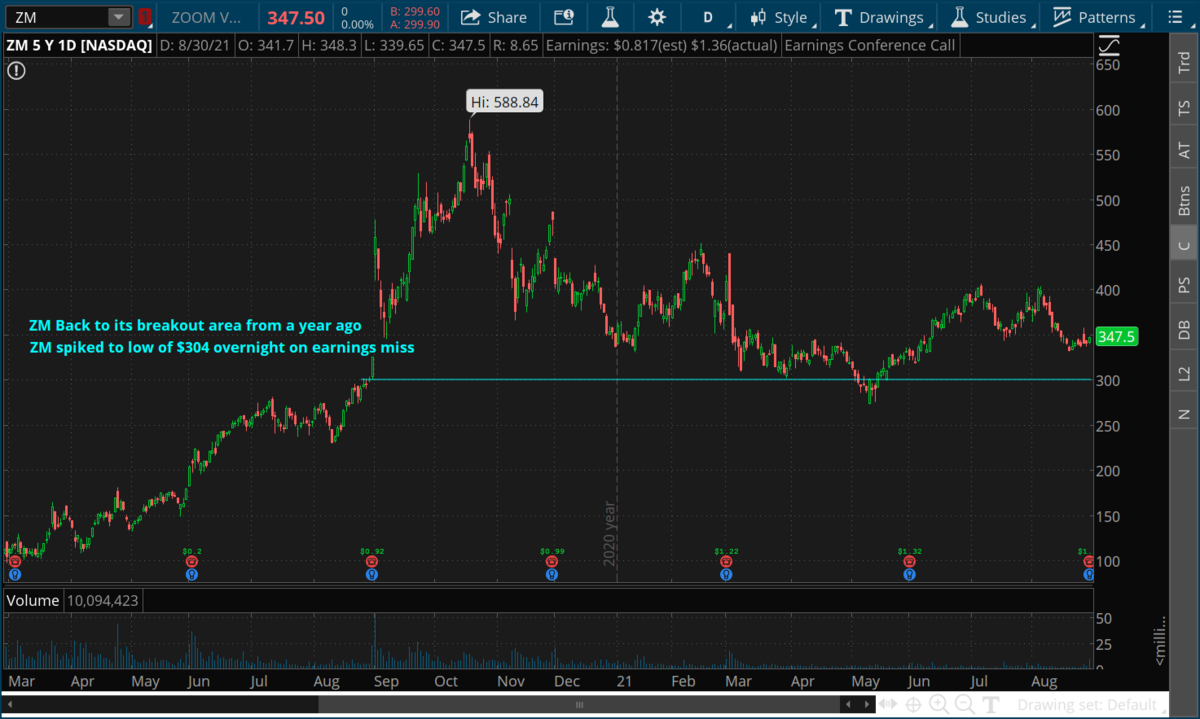The image size is (1200, 719).
Task: Click the red number 1 link indicator
Action: pyautogui.click(x=145, y=17)
